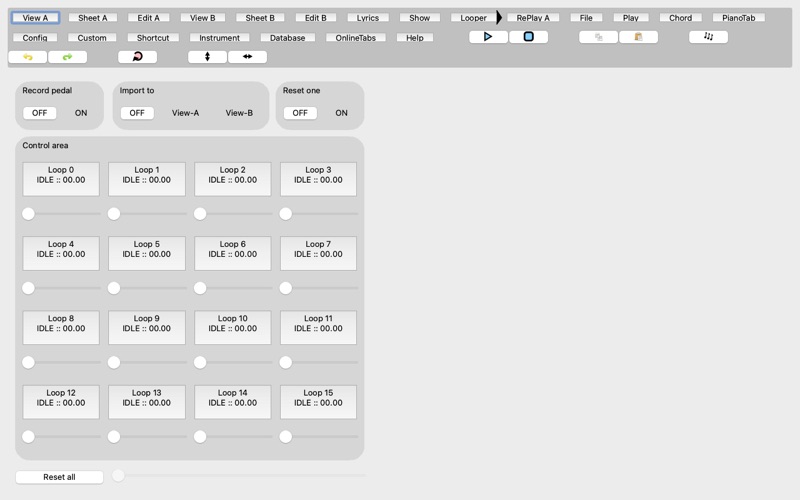The width and height of the screenshot is (800, 500).
Task: Open the Instrument tab
Action: coord(219,38)
